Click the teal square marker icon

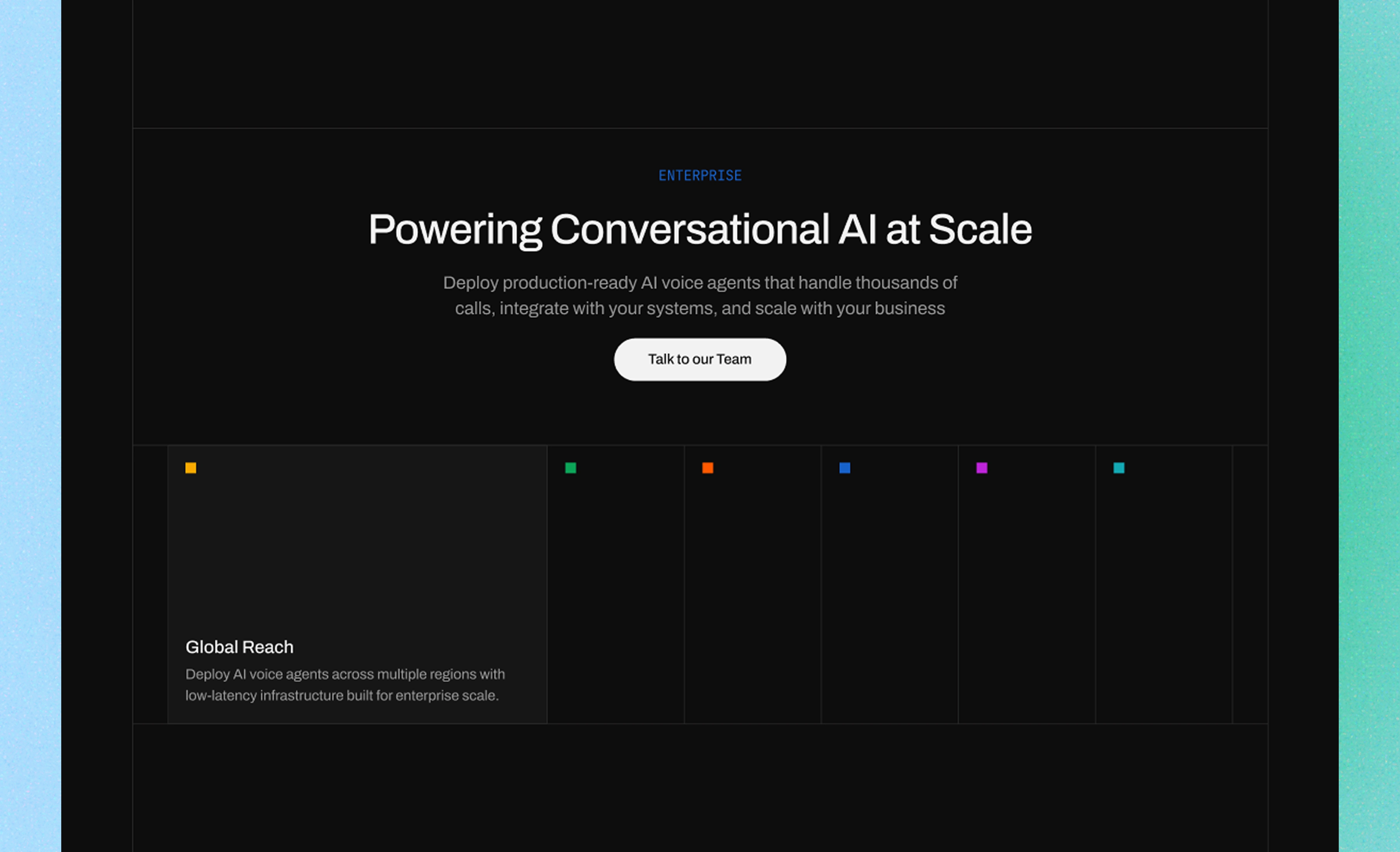[x=1118, y=467]
